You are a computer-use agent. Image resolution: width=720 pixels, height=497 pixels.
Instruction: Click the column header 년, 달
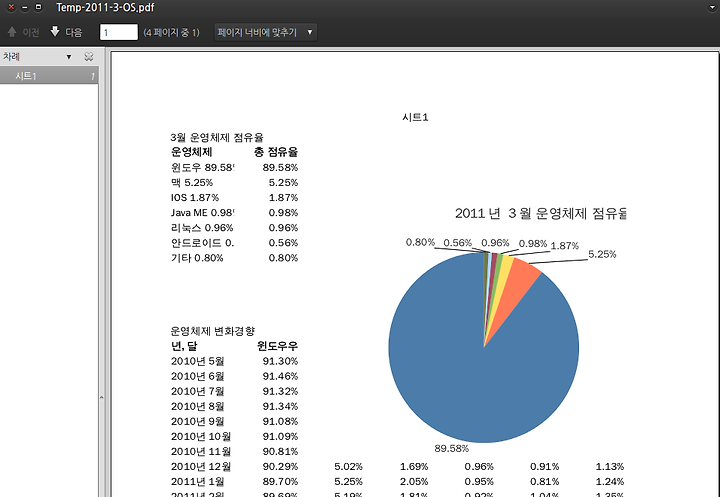coord(184,346)
